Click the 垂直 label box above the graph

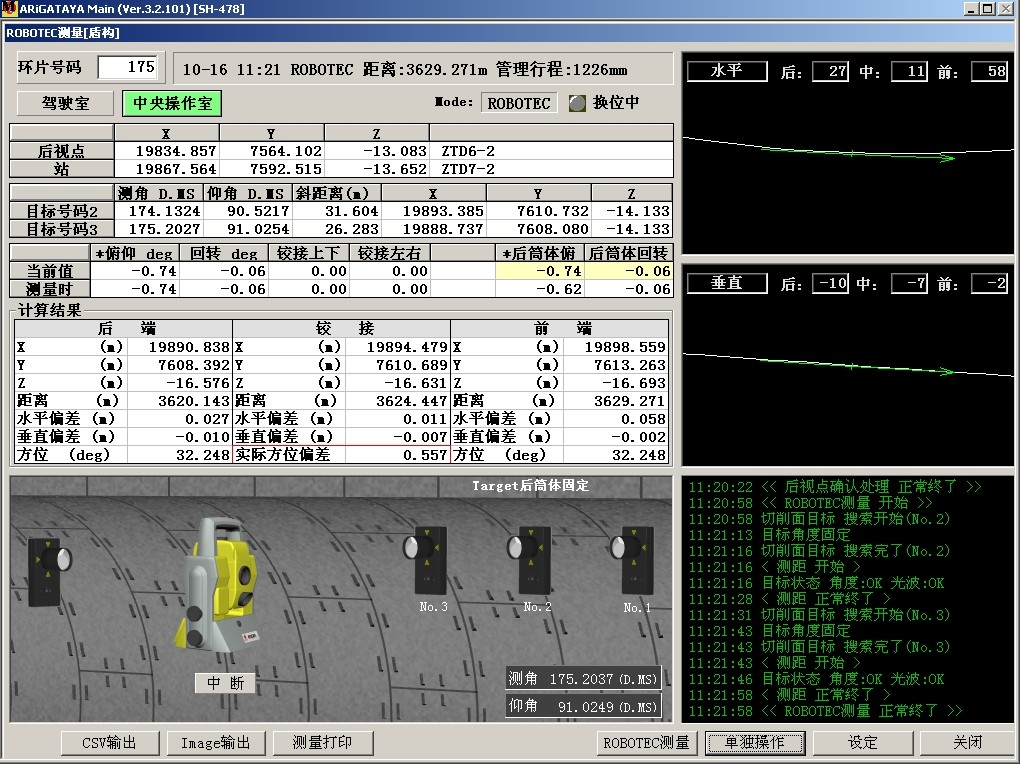click(727, 284)
